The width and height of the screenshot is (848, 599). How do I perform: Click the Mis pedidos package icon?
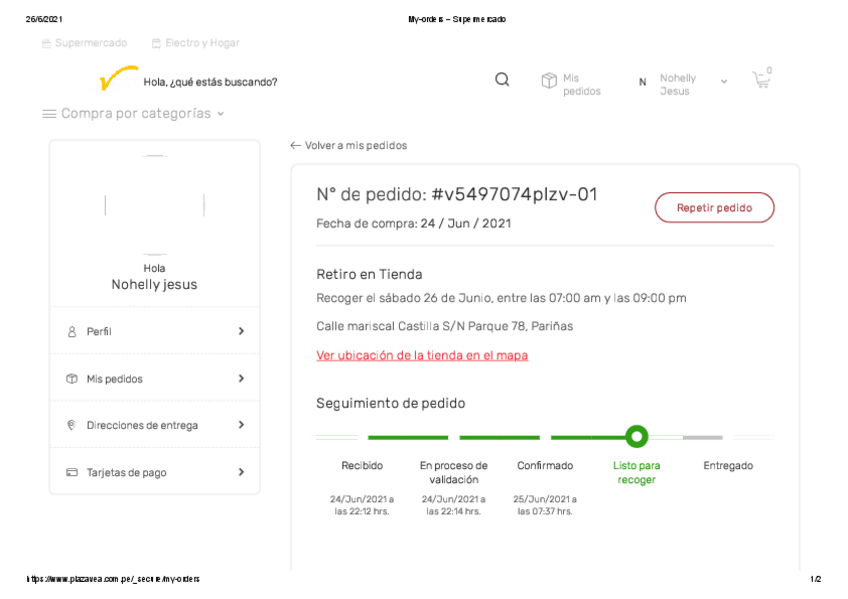(x=549, y=79)
